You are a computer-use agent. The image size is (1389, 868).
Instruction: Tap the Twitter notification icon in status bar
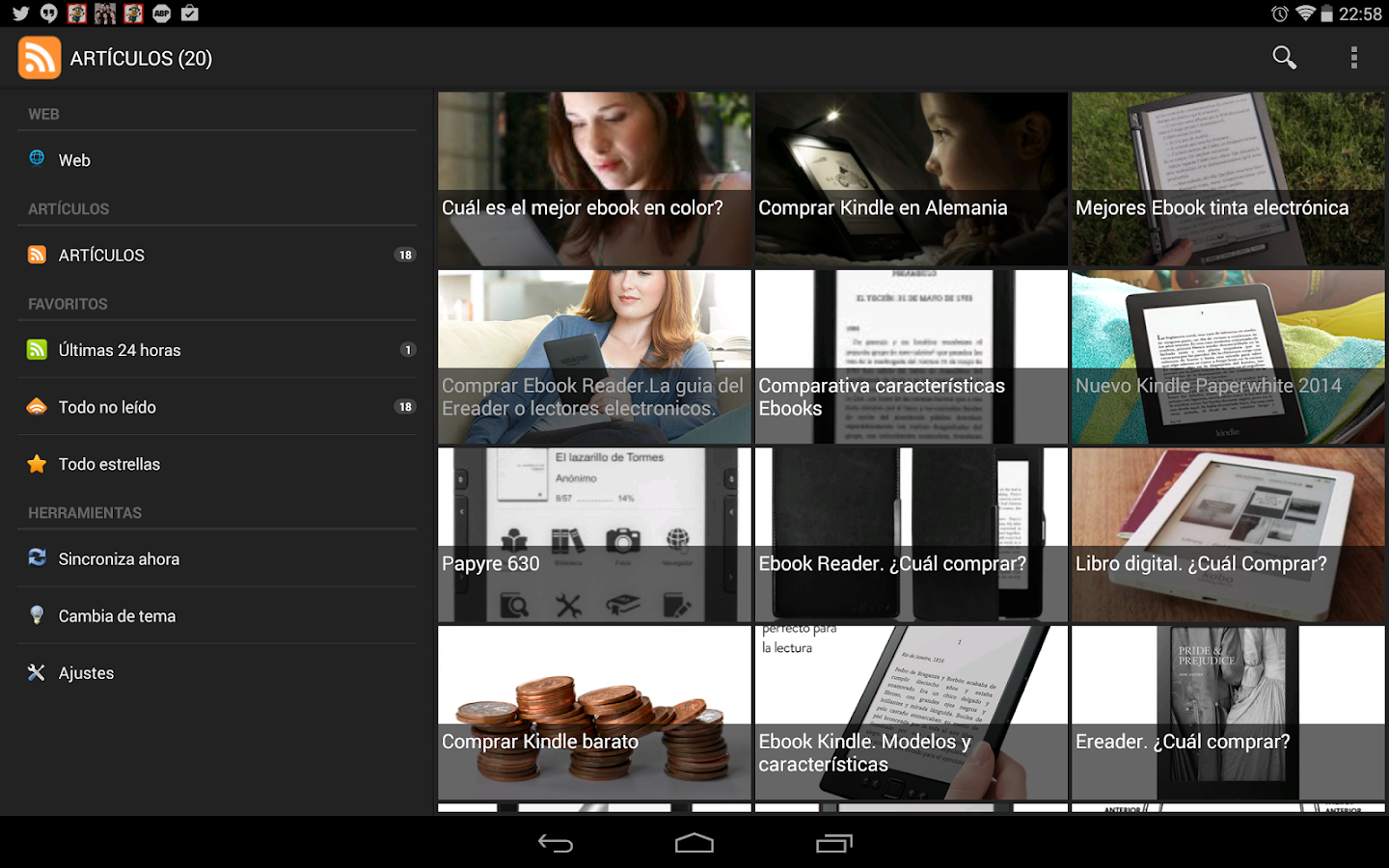[20, 14]
